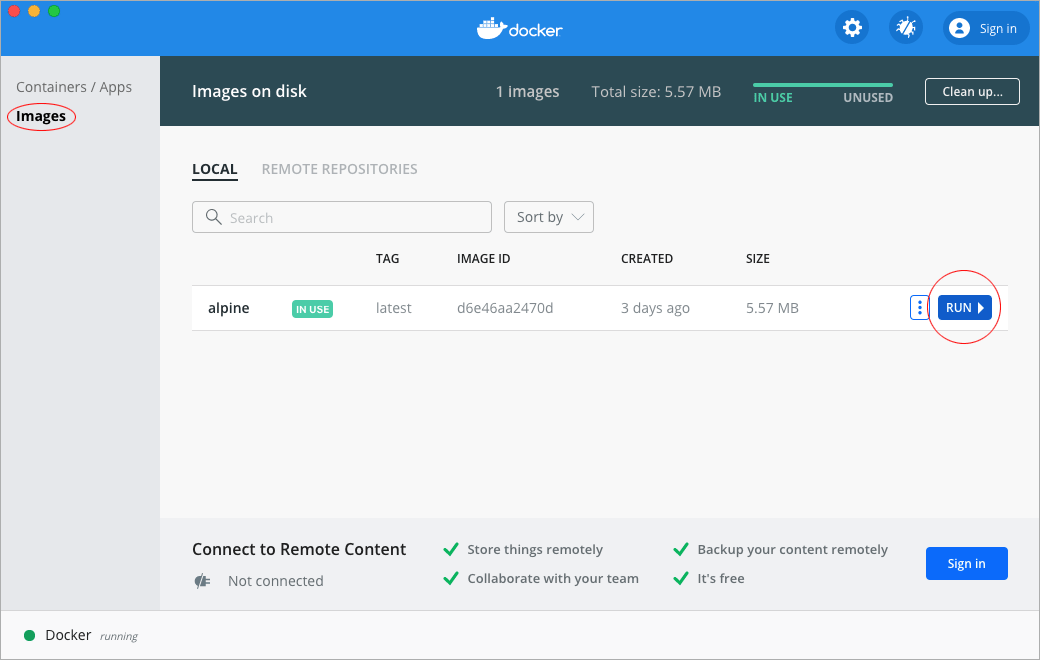Click the 5.57 MB size cell
The width and height of the screenshot is (1040, 660).
click(x=772, y=308)
